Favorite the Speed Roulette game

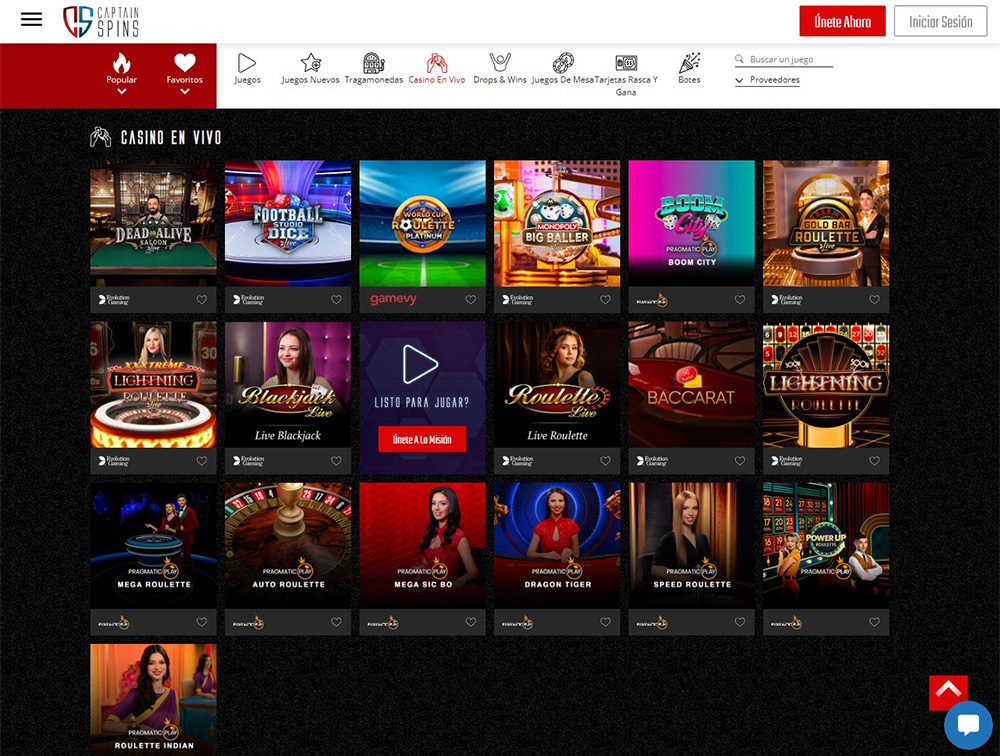(x=740, y=622)
